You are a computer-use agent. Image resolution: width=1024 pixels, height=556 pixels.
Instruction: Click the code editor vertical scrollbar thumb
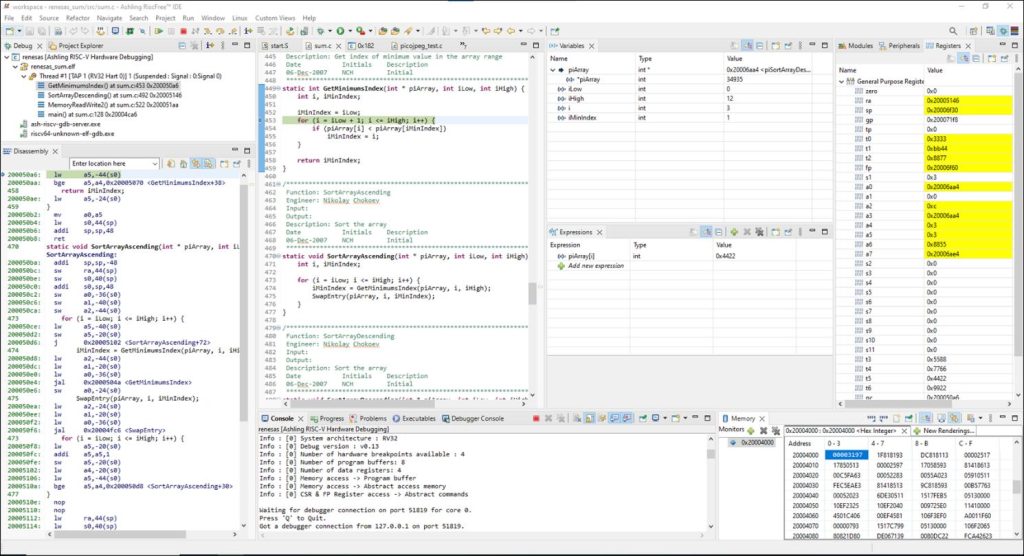click(532, 293)
